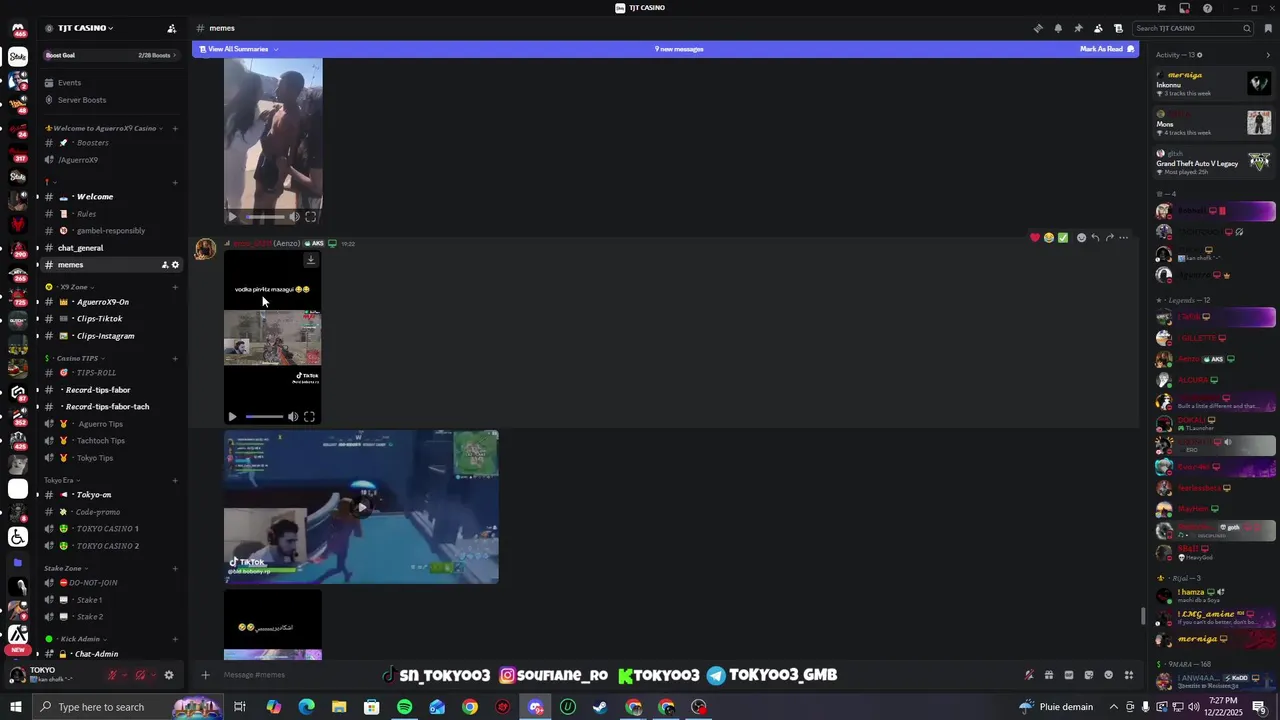
Task: Click the chat scrollbar thumb
Action: 1143,616
